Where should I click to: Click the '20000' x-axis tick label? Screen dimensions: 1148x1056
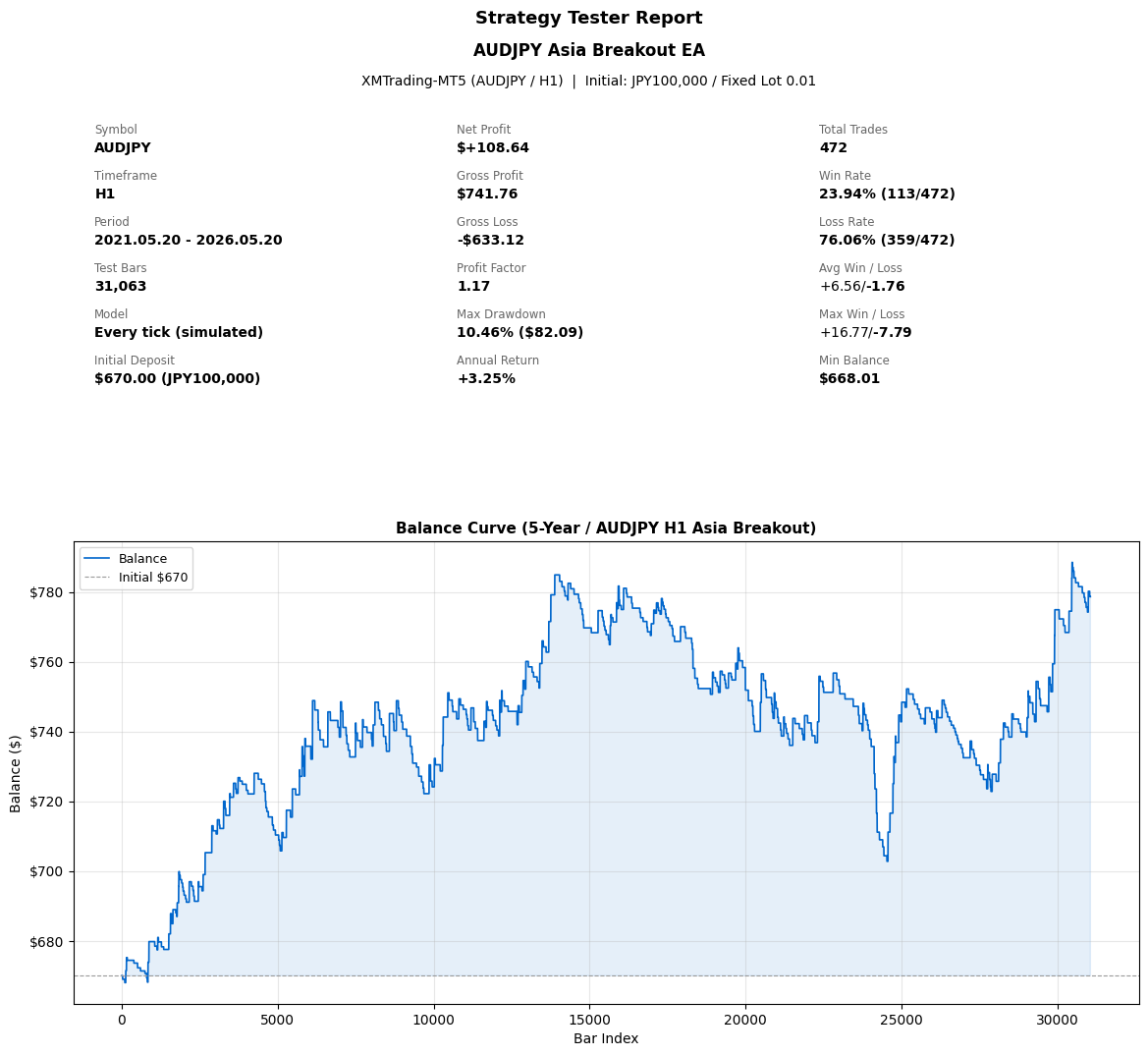pyautogui.click(x=745, y=1020)
